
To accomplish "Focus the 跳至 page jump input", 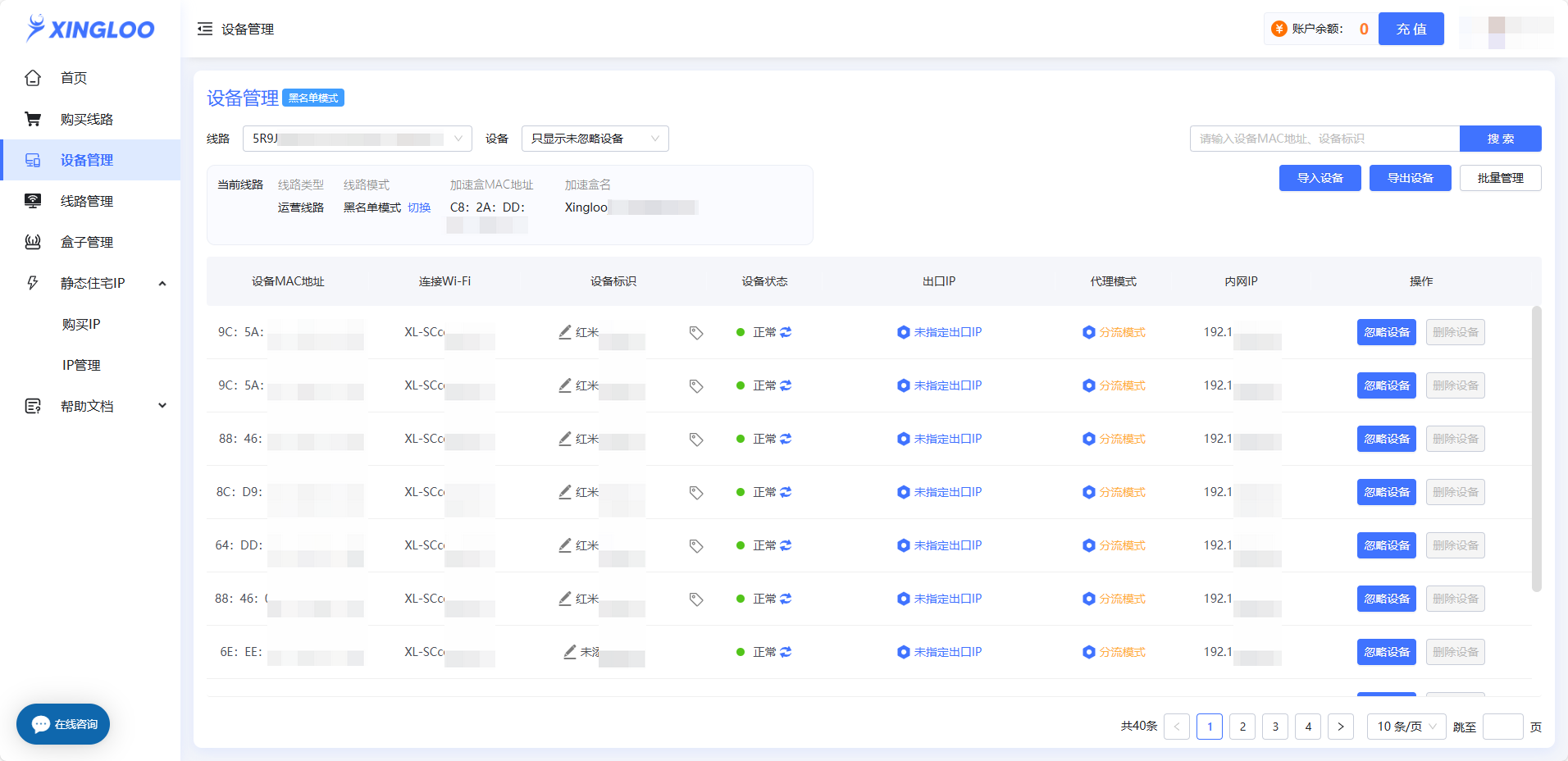I will tap(1503, 727).
